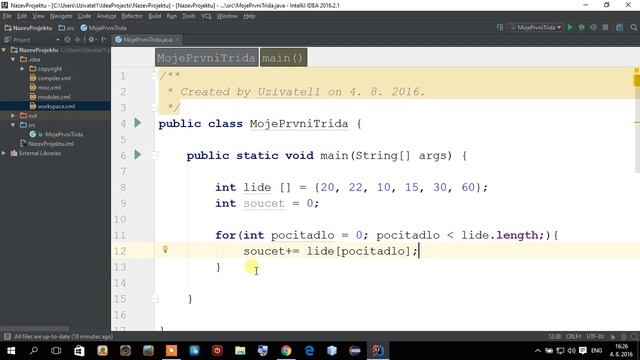The height and width of the screenshot is (360, 640).
Task: Open Windows Start menu
Action: 11,351
